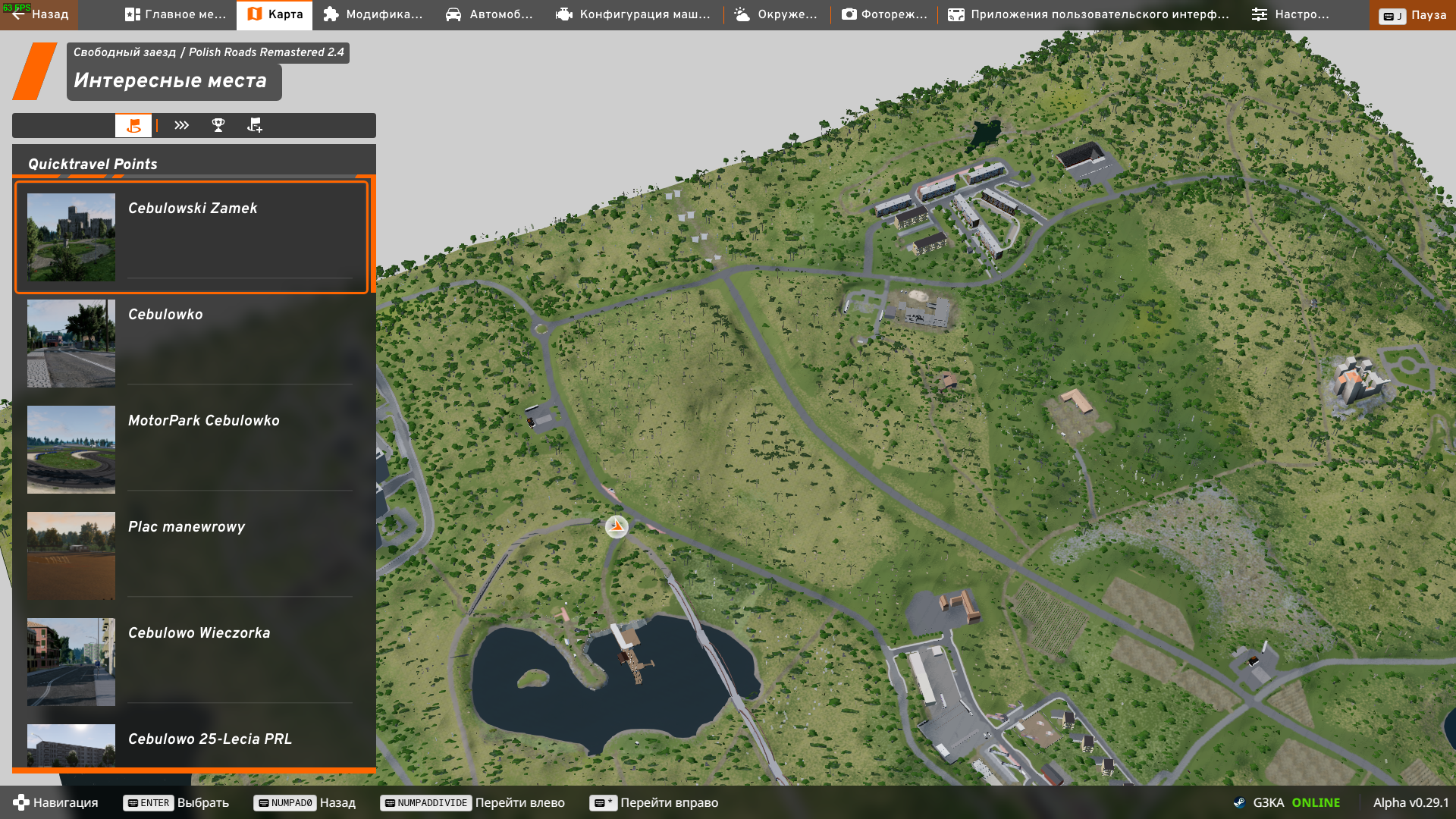Open the Модифика... mods tab
This screenshot has width=1456, height=819.
pos(372,14)
